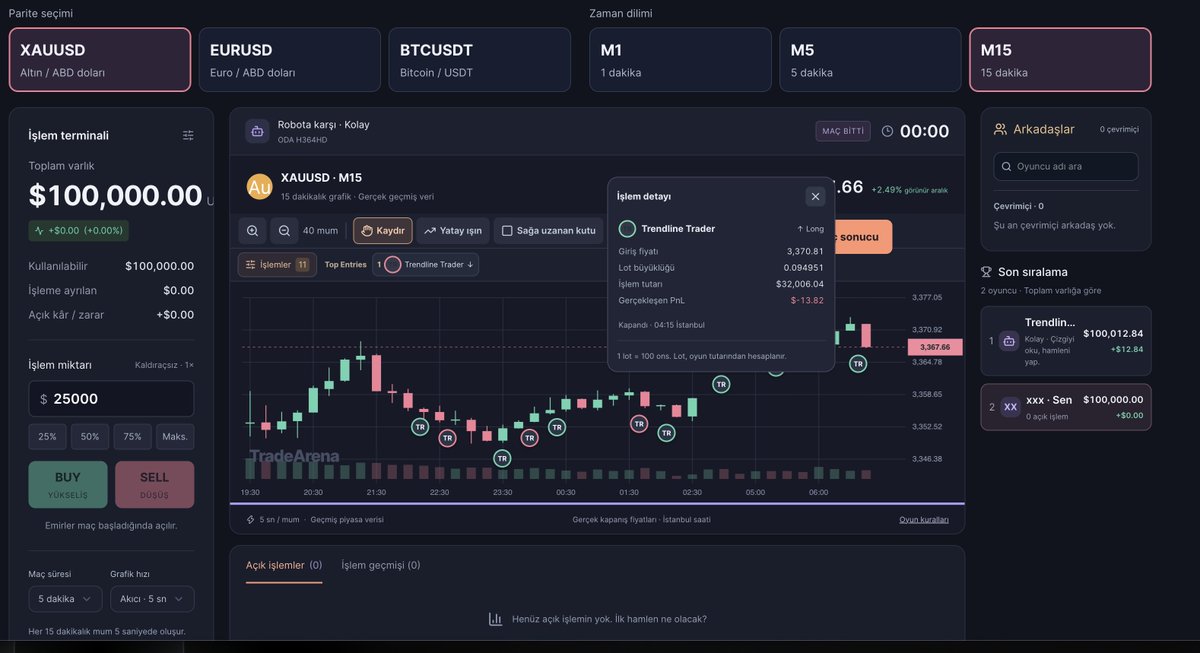Click the gold Au coin icon
Image resolution: width=1200 pixels, height=653 pixels.
(x=260, y=187)
